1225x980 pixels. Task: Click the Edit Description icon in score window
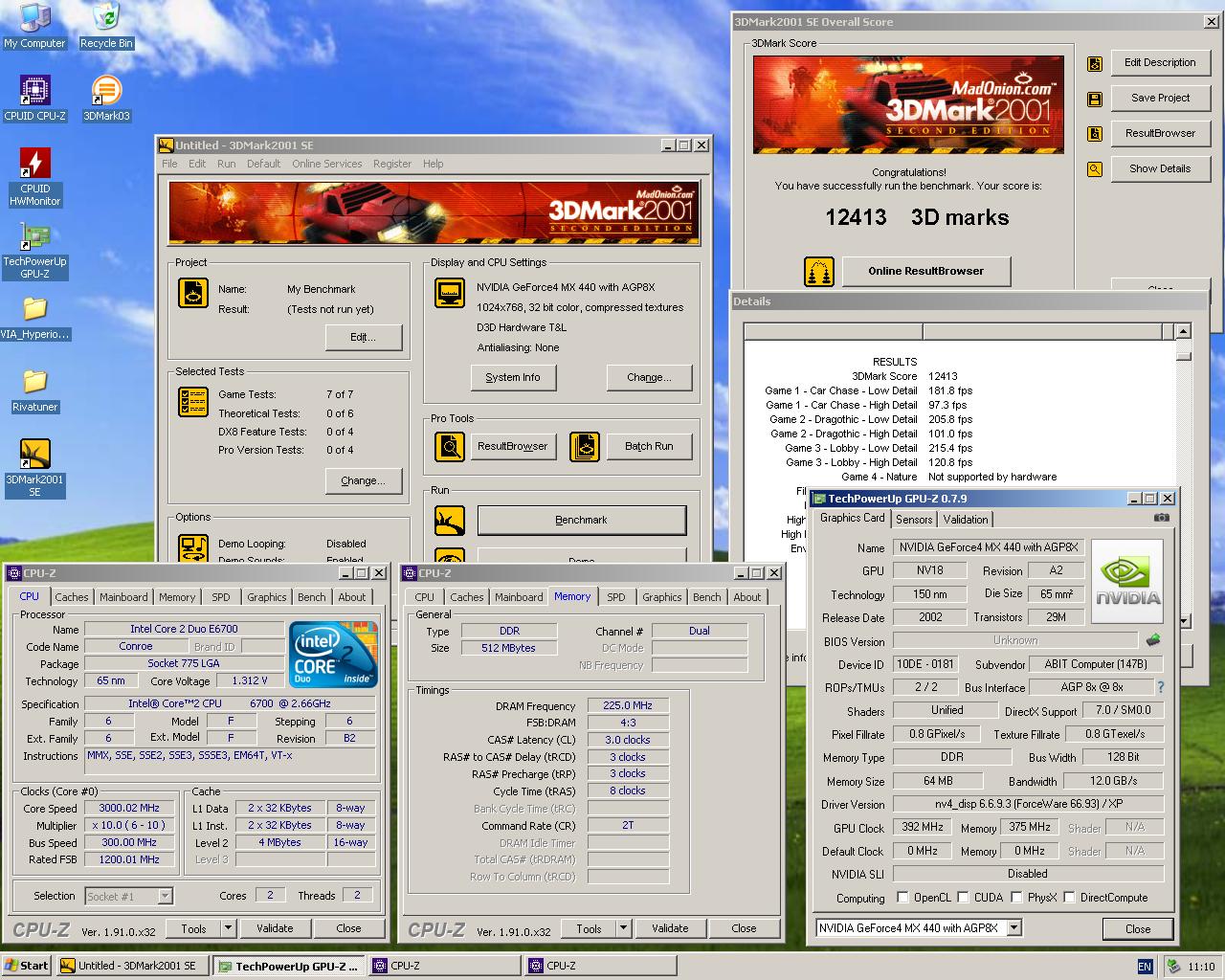pos(1095,64)
